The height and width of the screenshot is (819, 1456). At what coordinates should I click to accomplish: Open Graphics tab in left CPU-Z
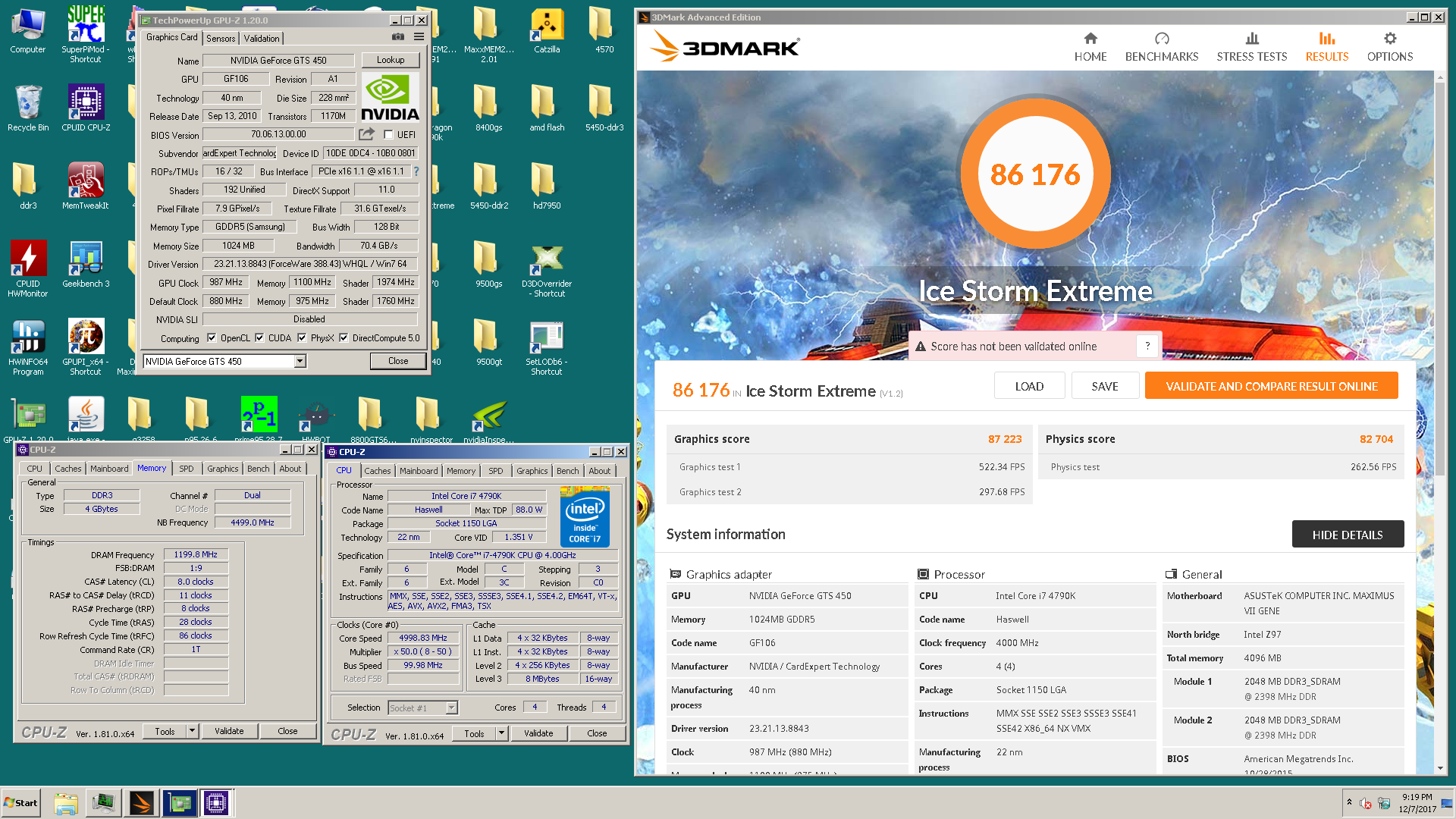222,469
